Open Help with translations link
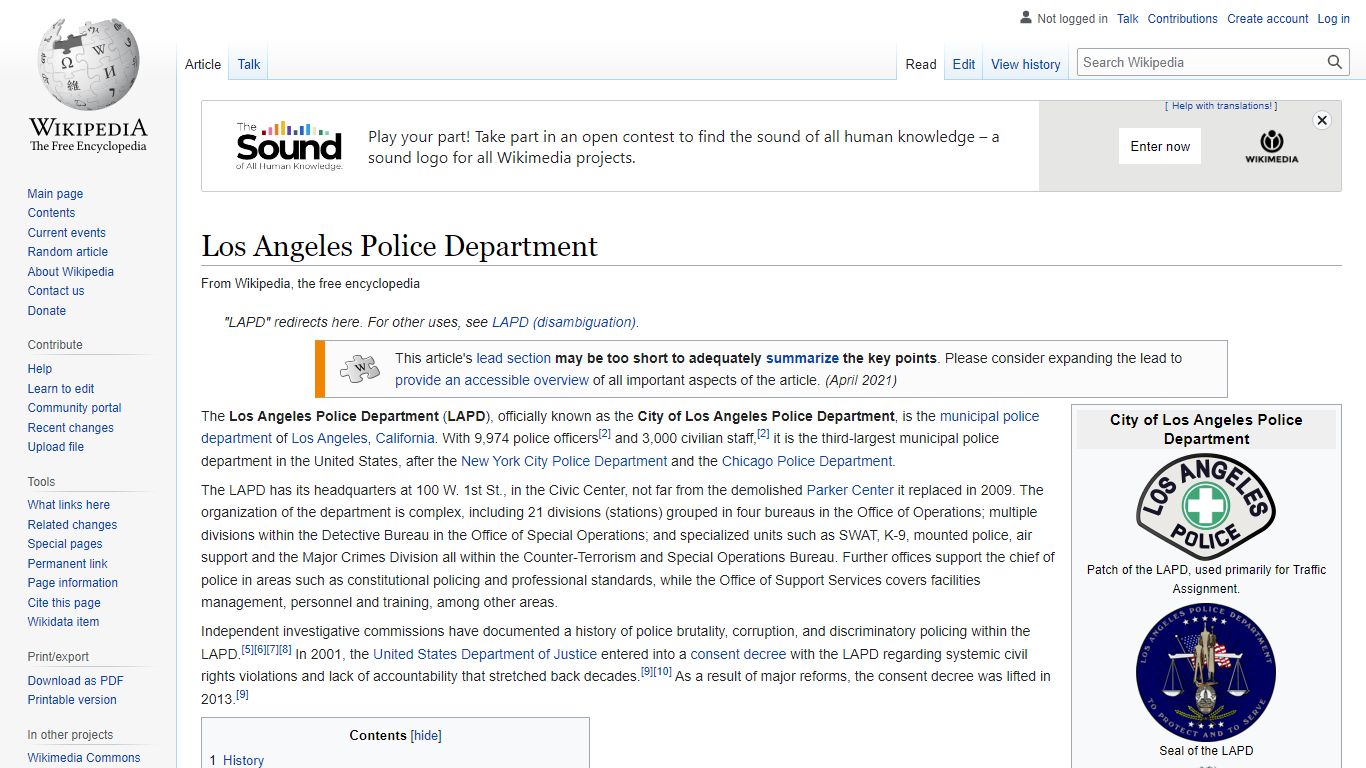 [1221, 106]
